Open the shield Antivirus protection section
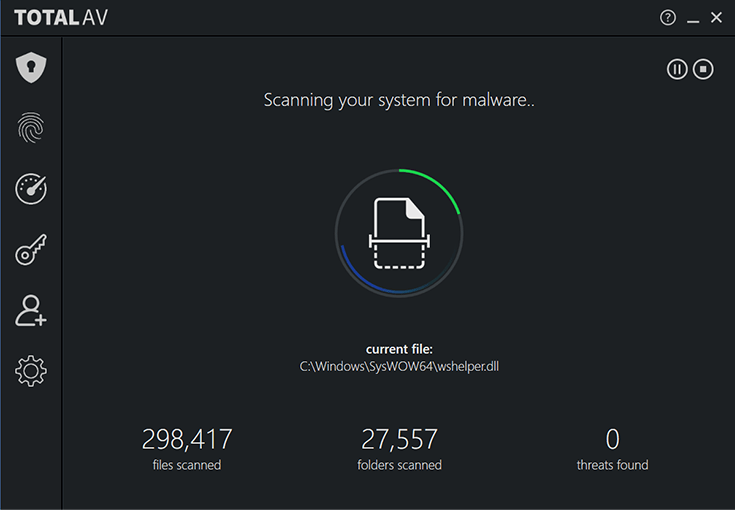The width and height of the screenshot is (735, 510). [31, 67]
